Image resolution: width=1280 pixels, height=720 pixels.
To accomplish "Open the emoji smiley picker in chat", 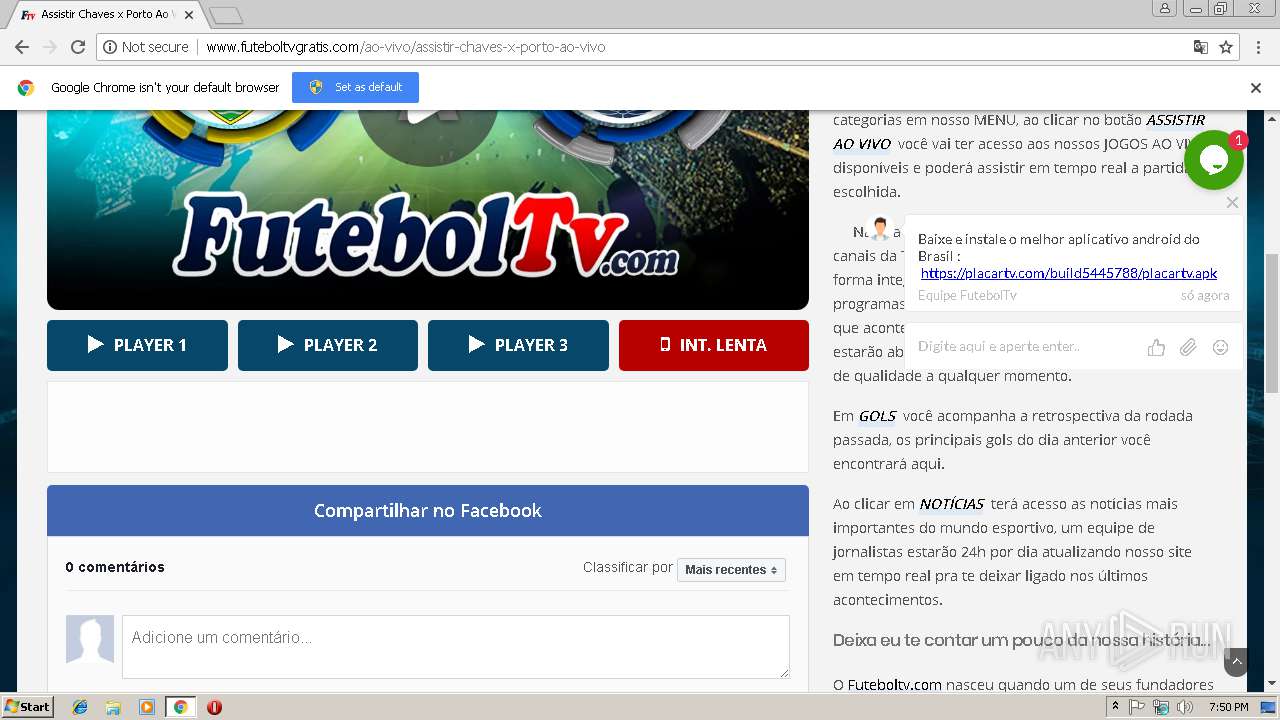I will [1220, 347].
